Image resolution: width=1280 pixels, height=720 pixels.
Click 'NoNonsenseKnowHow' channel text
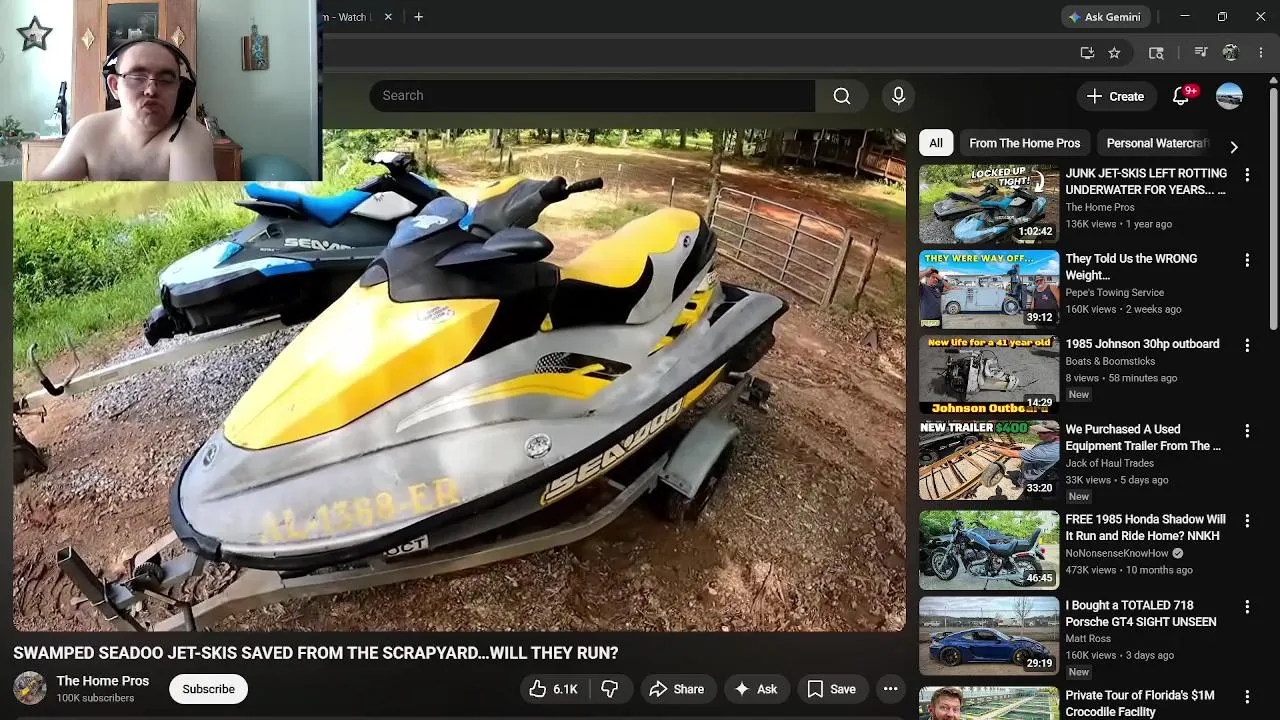click(1117, 553)
